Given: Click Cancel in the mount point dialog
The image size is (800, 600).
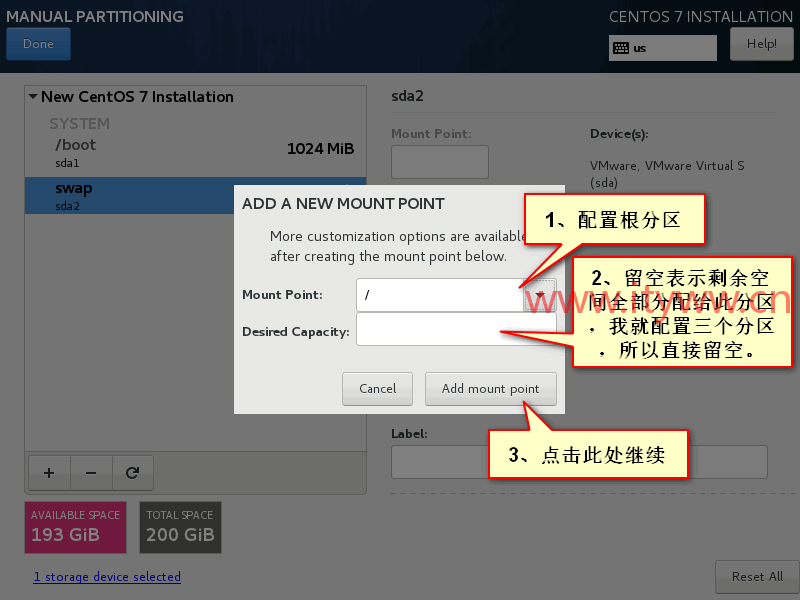Looking at the screenshot, I should [377, 389].
